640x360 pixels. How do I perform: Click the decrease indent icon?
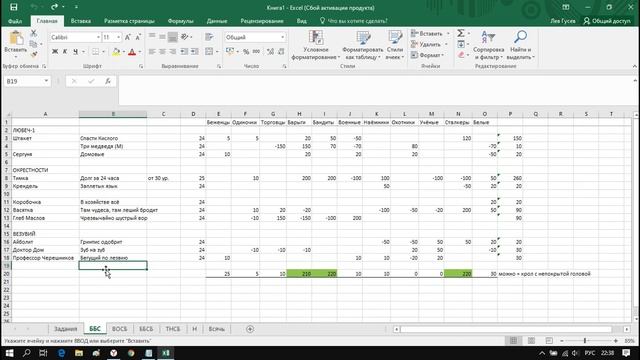[184, 51]
